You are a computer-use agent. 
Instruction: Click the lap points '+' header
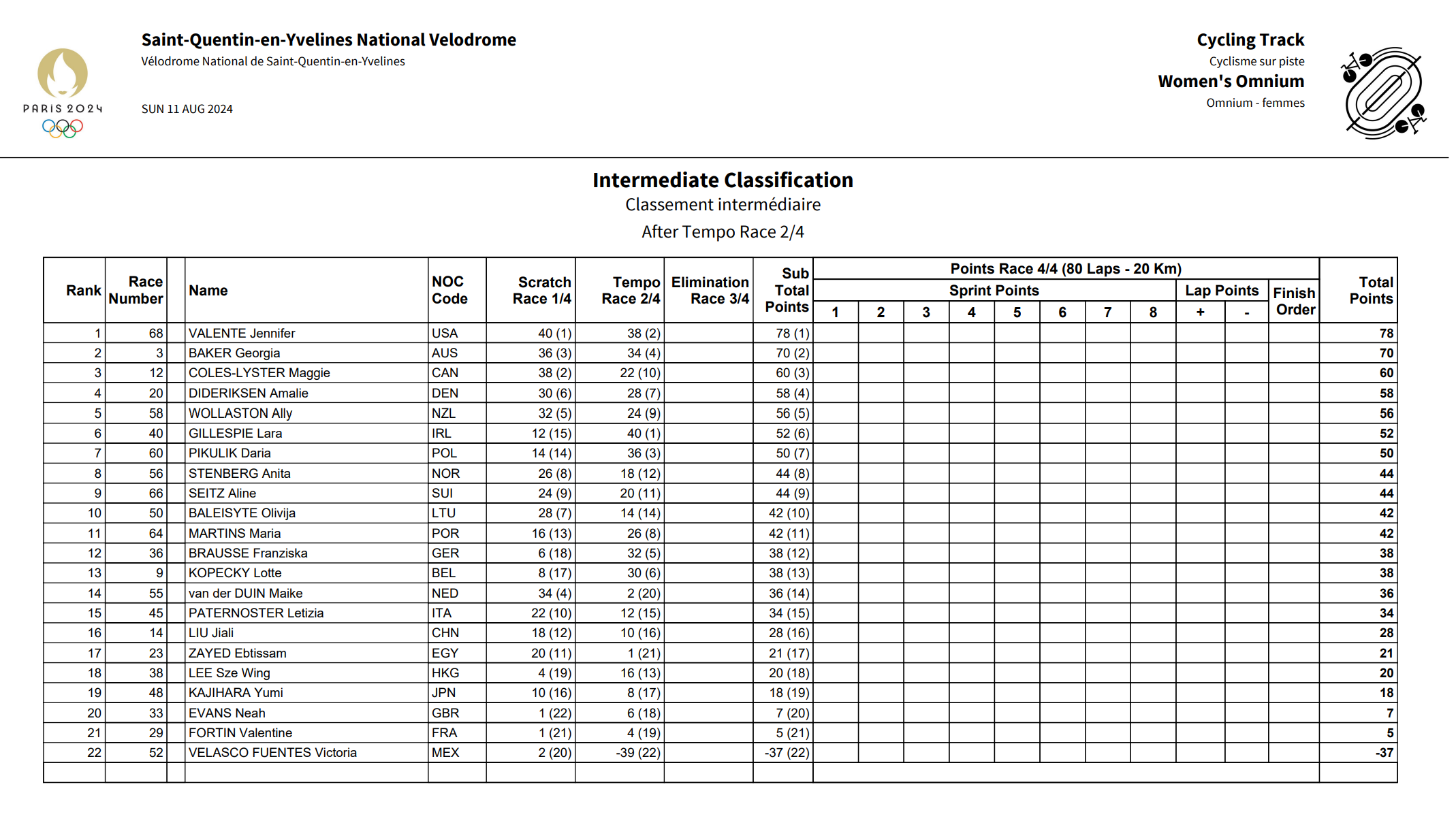point(1201,312)
